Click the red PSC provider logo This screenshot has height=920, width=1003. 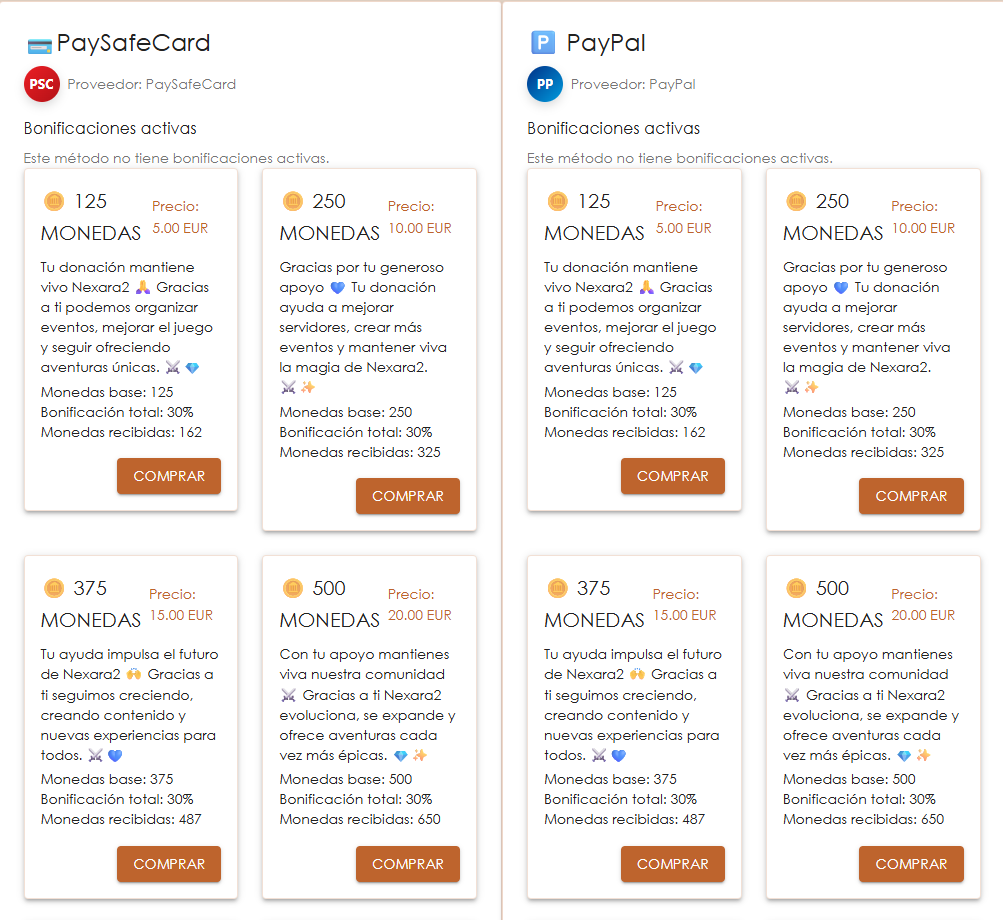(42, 85)
